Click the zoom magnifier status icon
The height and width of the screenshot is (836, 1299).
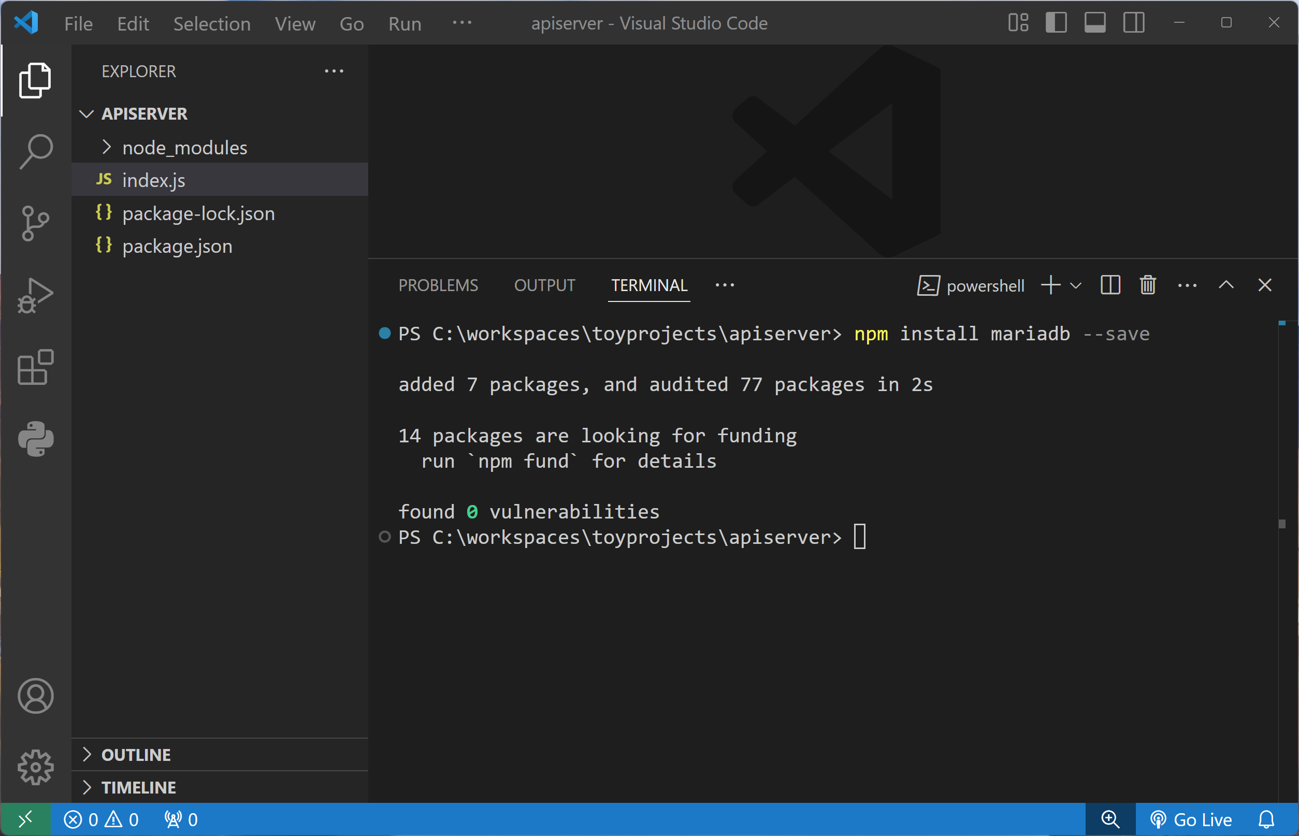coord(1110,819)
